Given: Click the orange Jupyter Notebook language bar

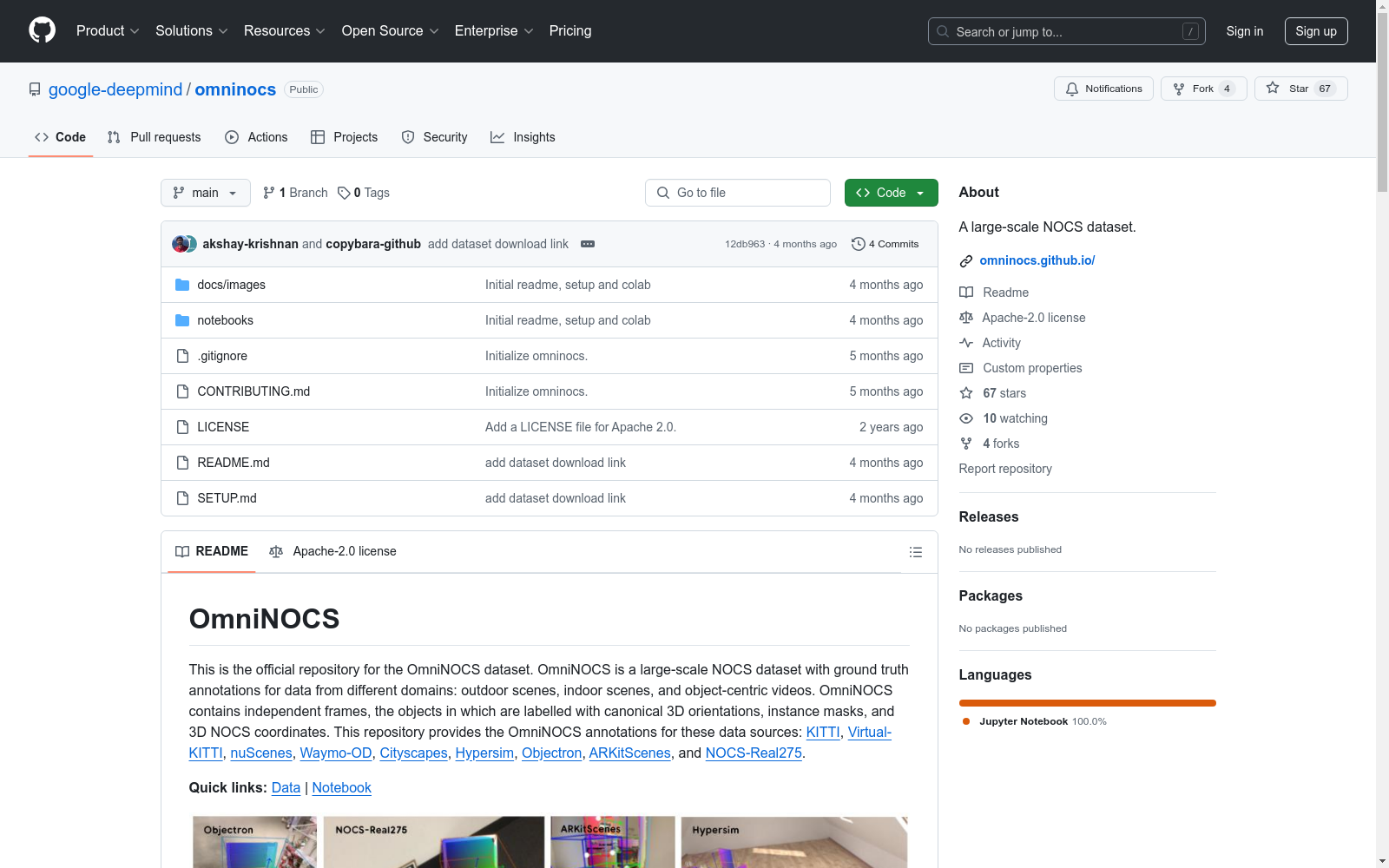Looking at the screenshot, I should pyautogui.click(x=1088, y=703).
